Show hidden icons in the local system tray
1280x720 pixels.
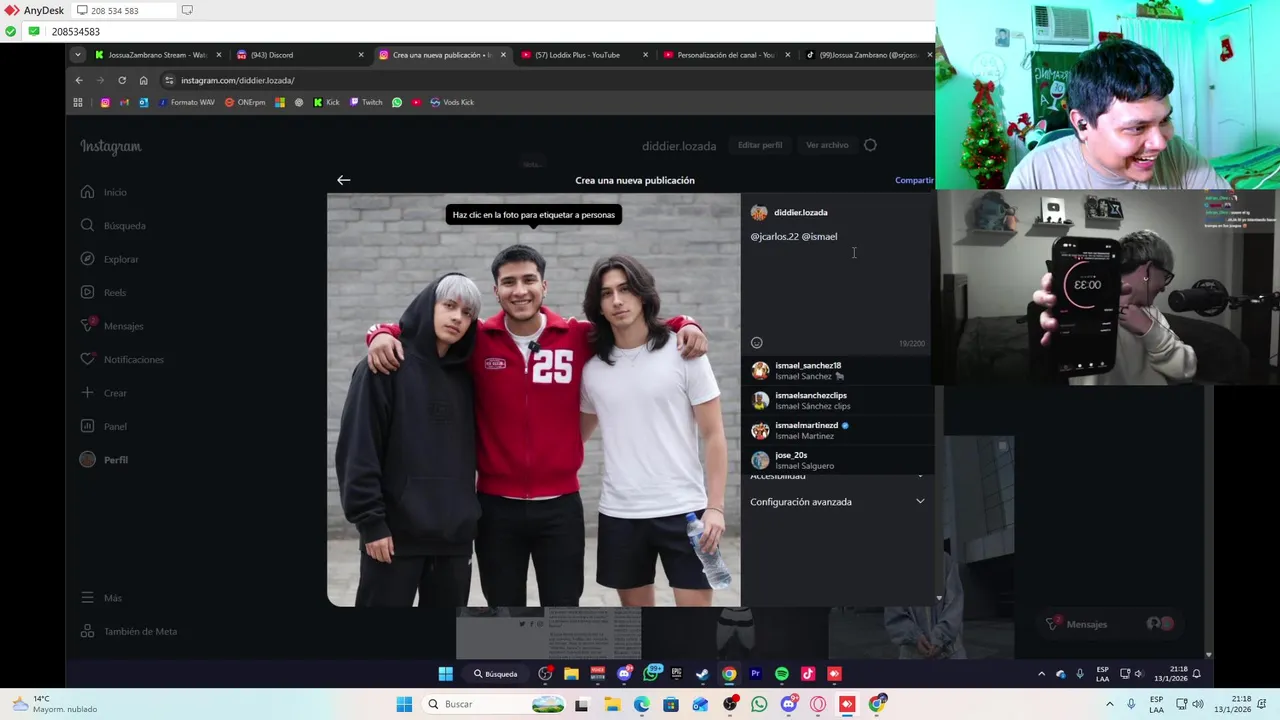[1109, 705]
